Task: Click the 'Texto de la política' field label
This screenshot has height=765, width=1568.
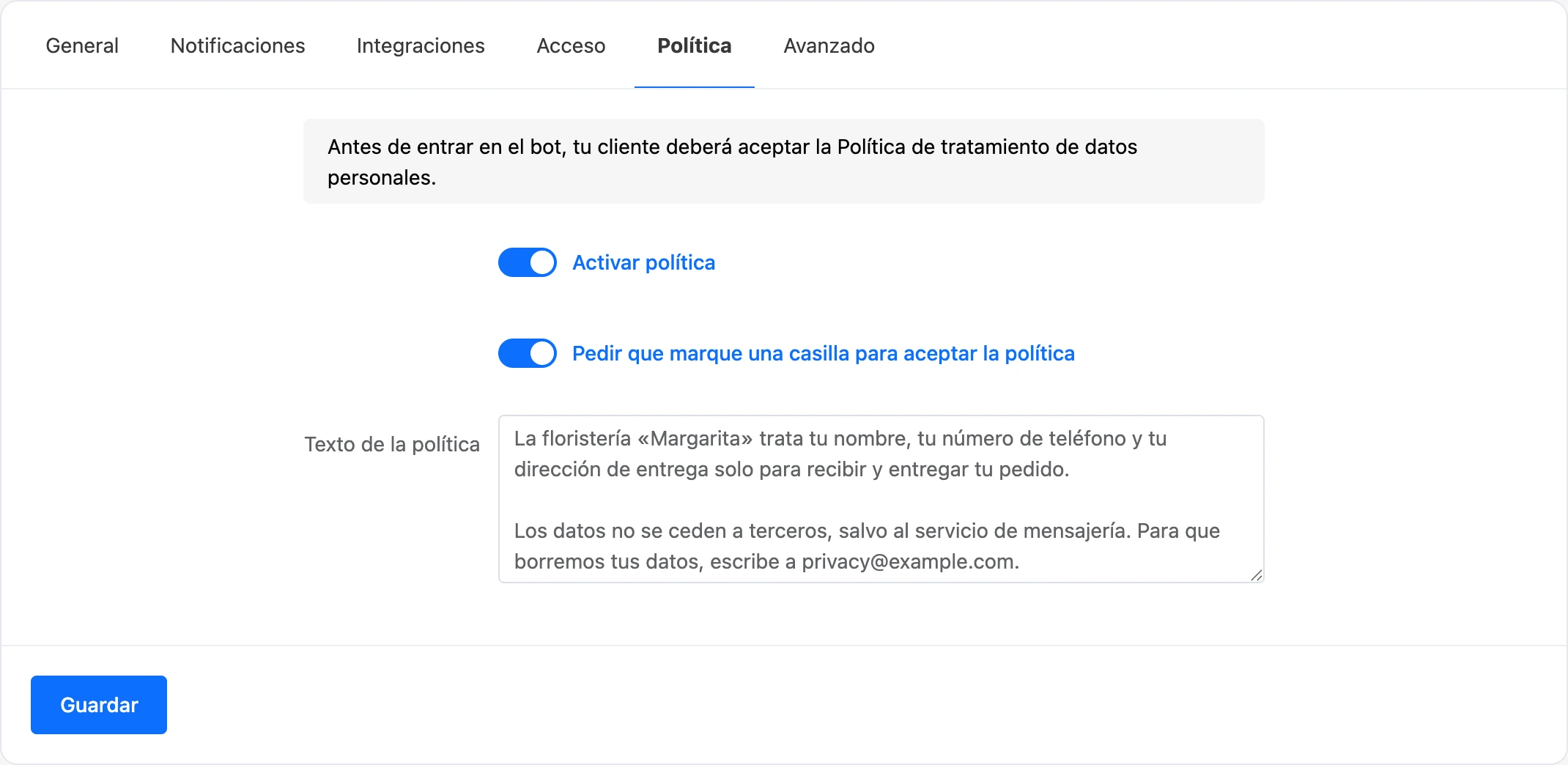Action: click(392, 444)
